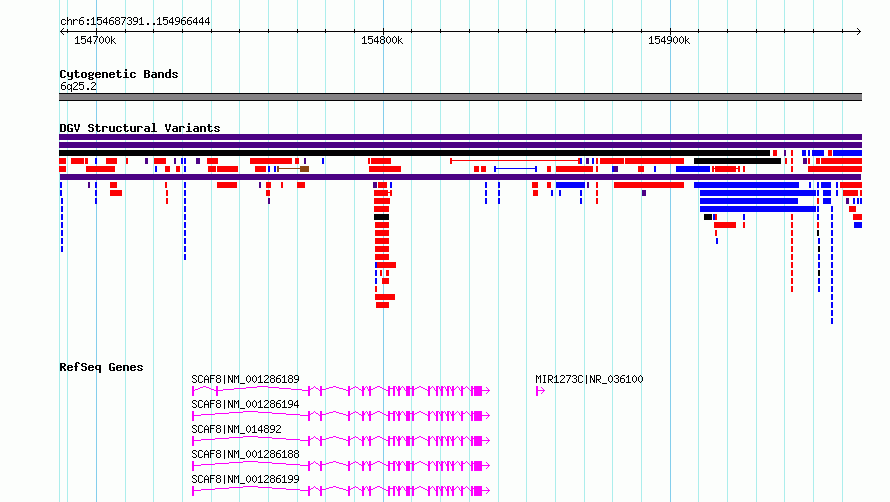Click the gene model under SCAF8|NM_001286199

(341, 491)
